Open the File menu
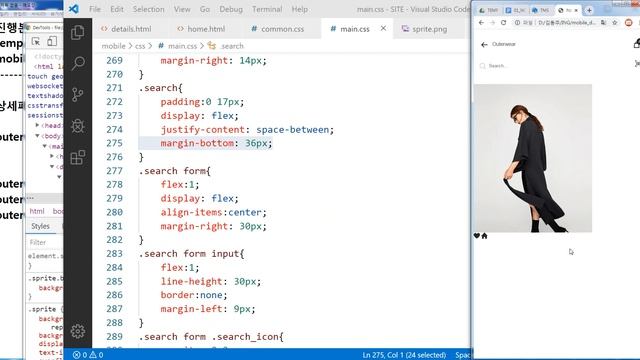Image resolution: width=640 pixels, height=360 pixels. pyautogui.click(x=95, y=9)
